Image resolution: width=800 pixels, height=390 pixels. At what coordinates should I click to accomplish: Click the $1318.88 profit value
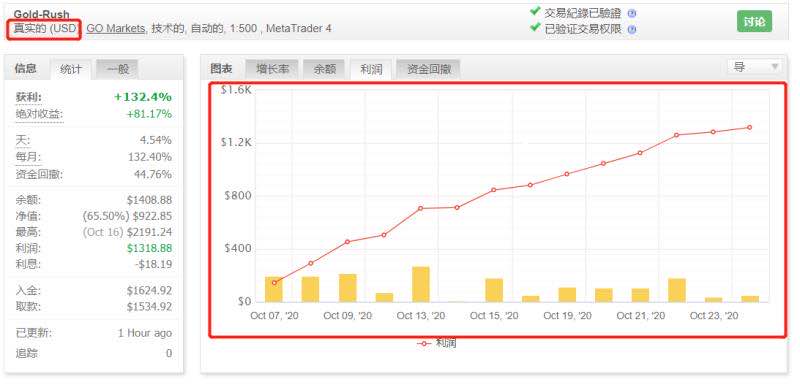point(149,249)
